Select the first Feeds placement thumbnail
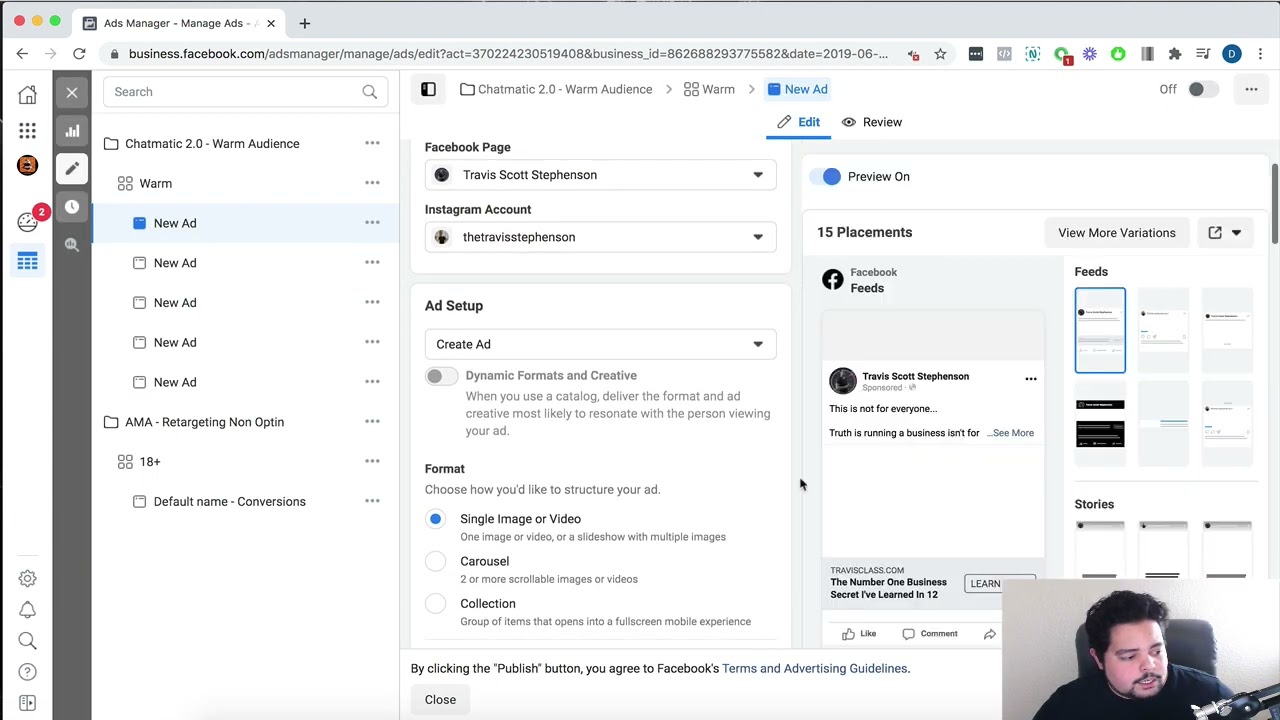 coord(1100,330)
